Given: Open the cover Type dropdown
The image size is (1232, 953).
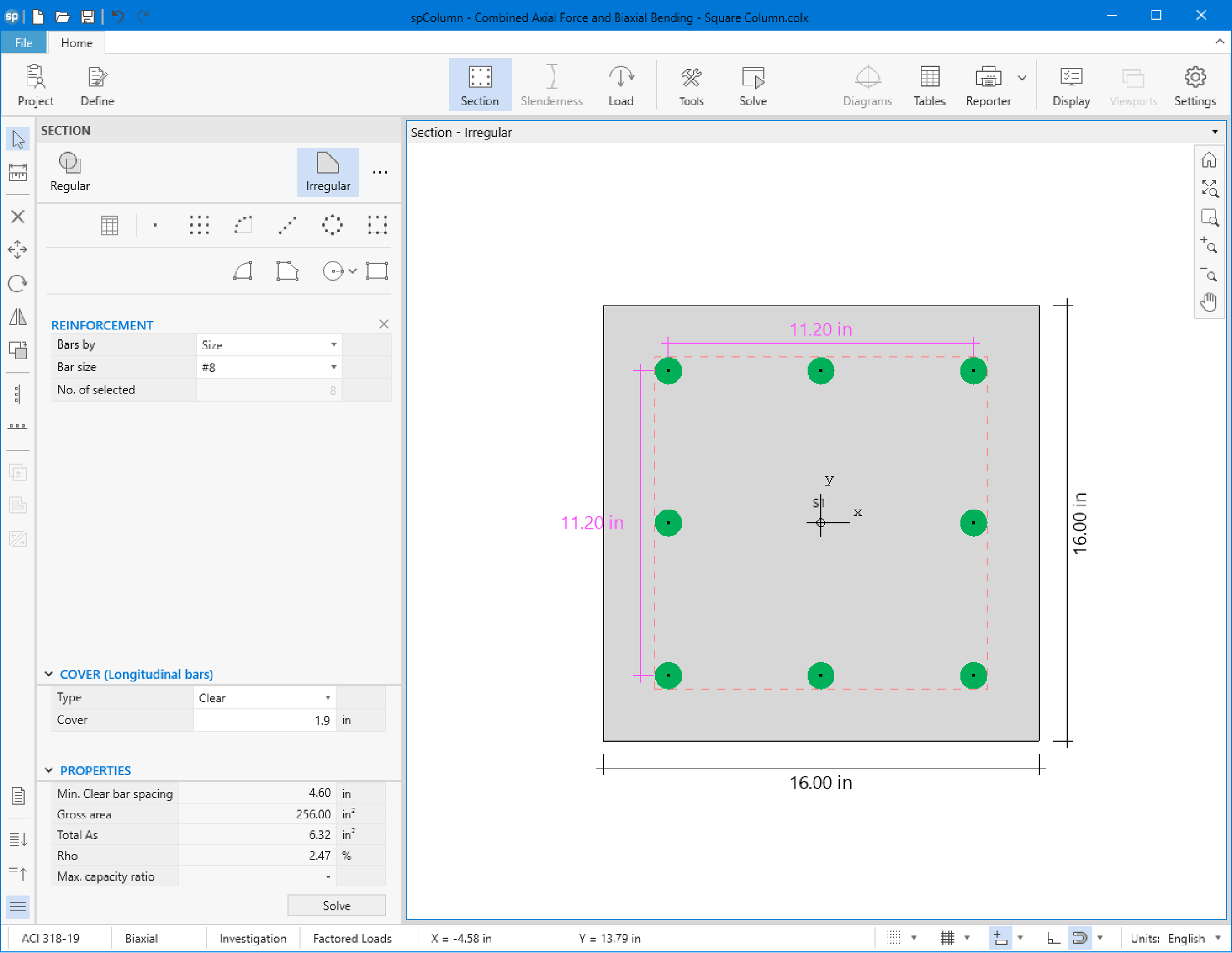Looking at the screenshot, I should coord(264,698).
